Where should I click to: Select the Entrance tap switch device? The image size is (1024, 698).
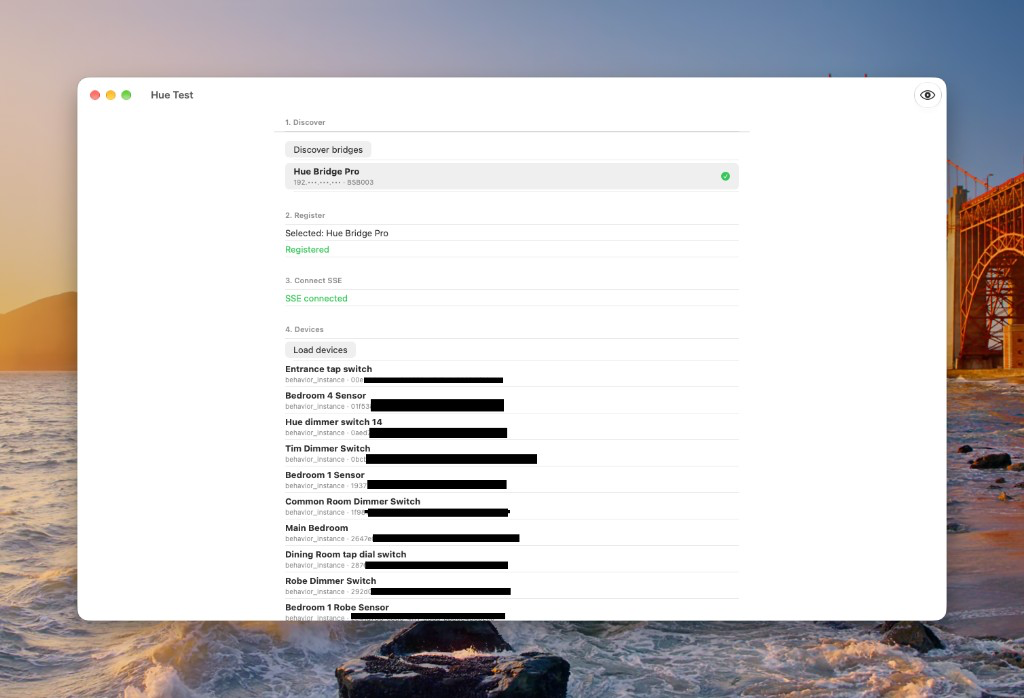pos(511,373)
